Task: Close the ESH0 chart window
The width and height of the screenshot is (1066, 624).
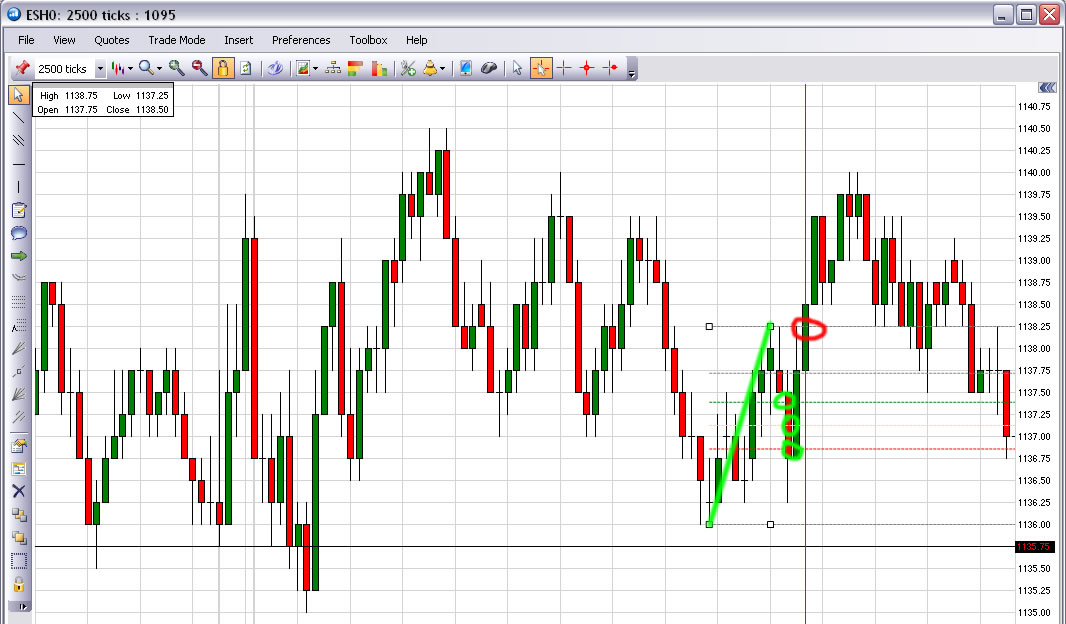Action: pyautogui.click(x=1049, y=14)
